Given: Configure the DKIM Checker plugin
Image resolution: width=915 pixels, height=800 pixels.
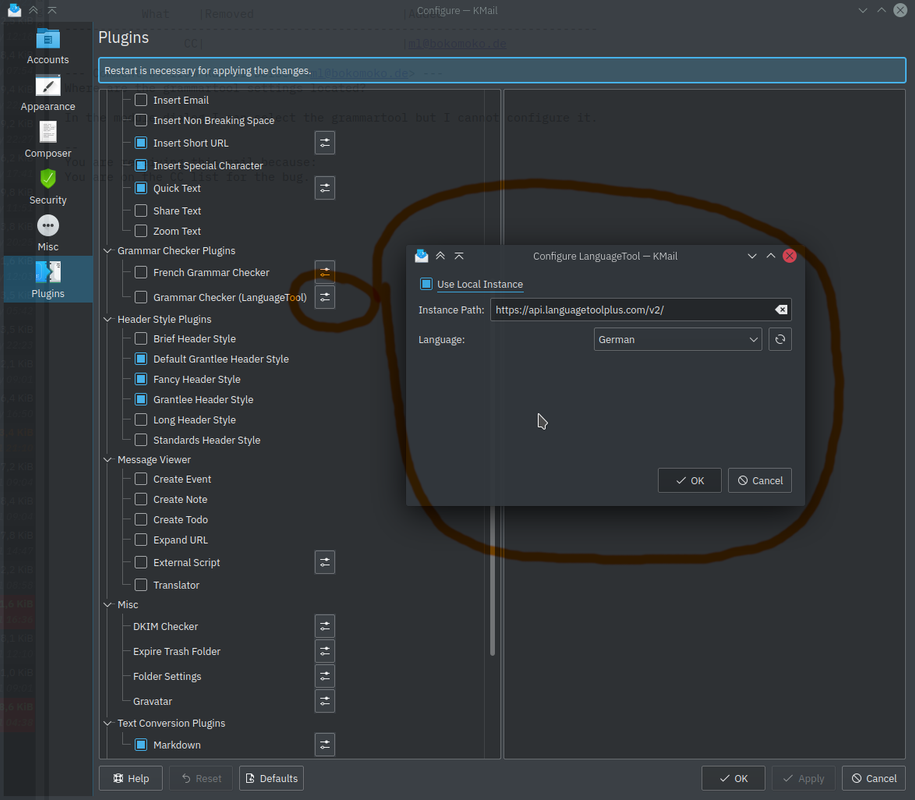Looking at the screenshot, I should point(324,626).
